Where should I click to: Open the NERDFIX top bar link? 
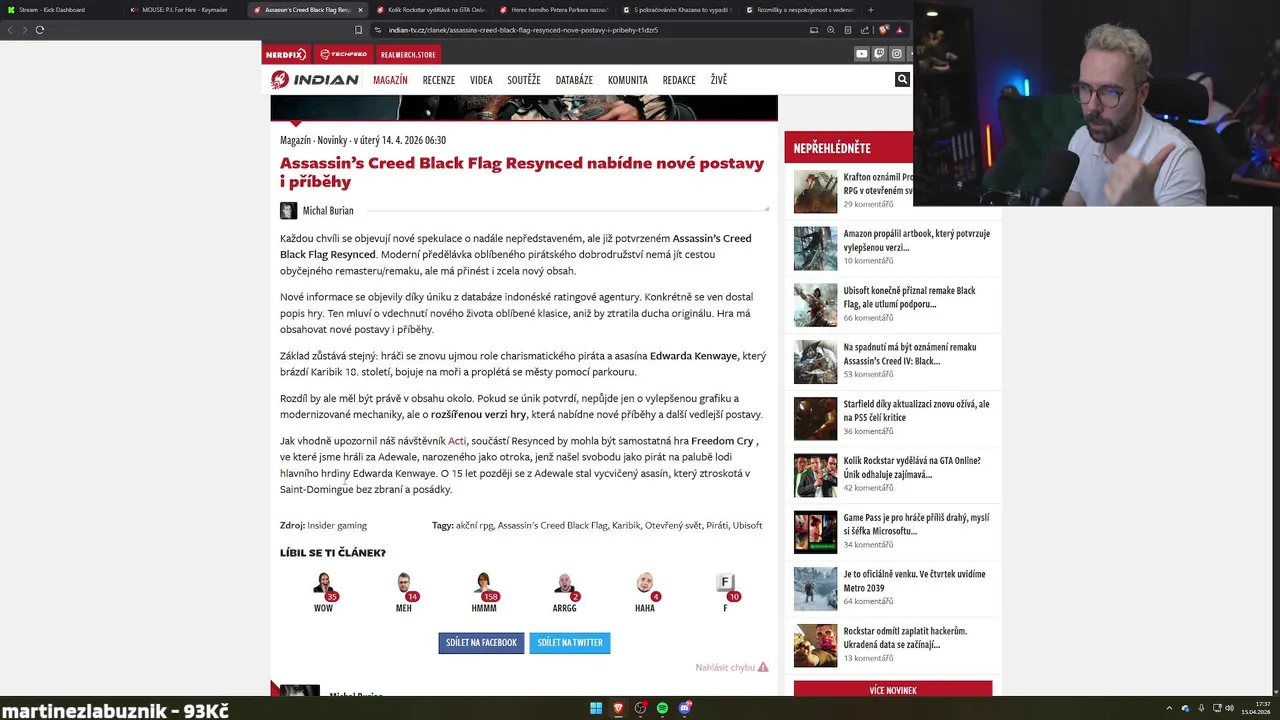coord(287,54)
